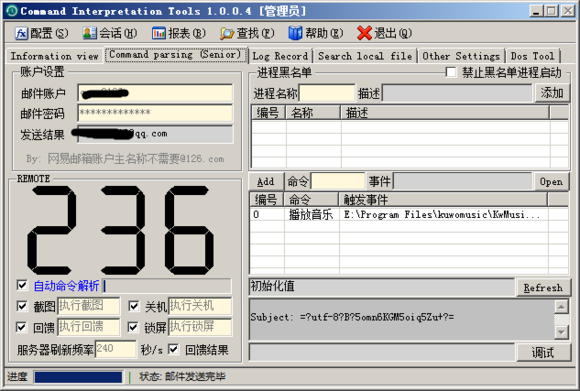This screenshot has height=391, width=580.
Task: Uncheck the 自动命令解析 checkbox
Action: [22, 285]
